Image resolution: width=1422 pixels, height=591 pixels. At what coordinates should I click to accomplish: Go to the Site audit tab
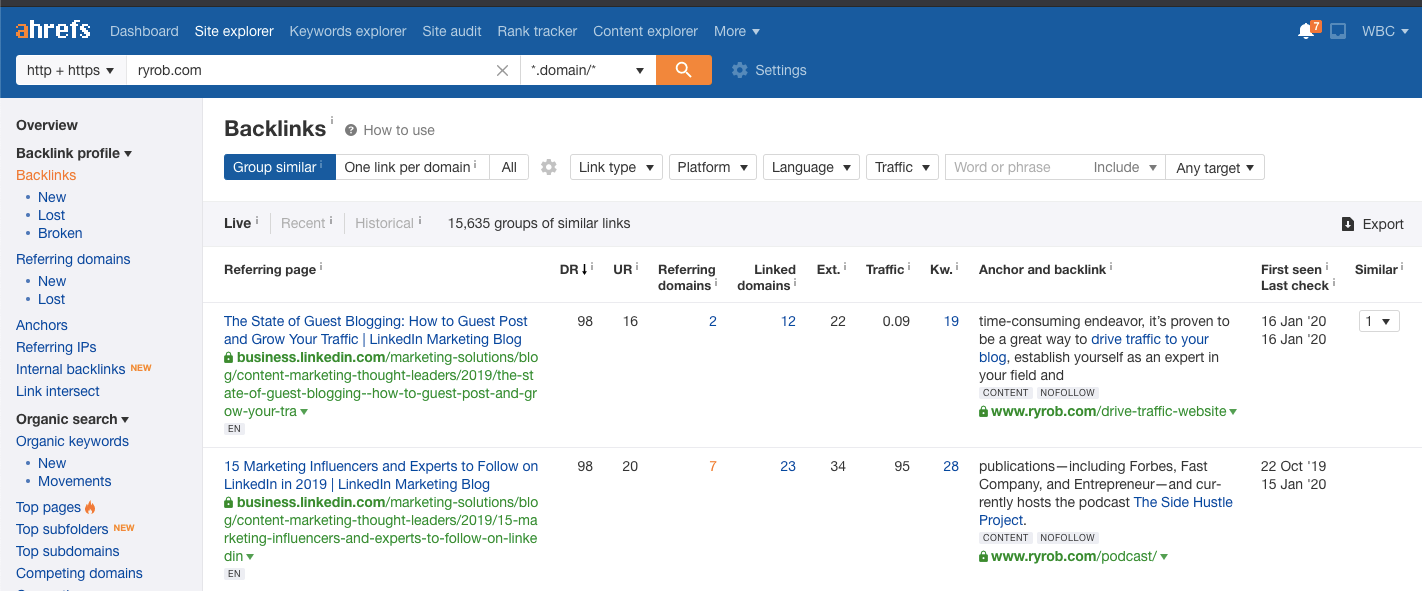pyautogui.click(x=452, y=31)
